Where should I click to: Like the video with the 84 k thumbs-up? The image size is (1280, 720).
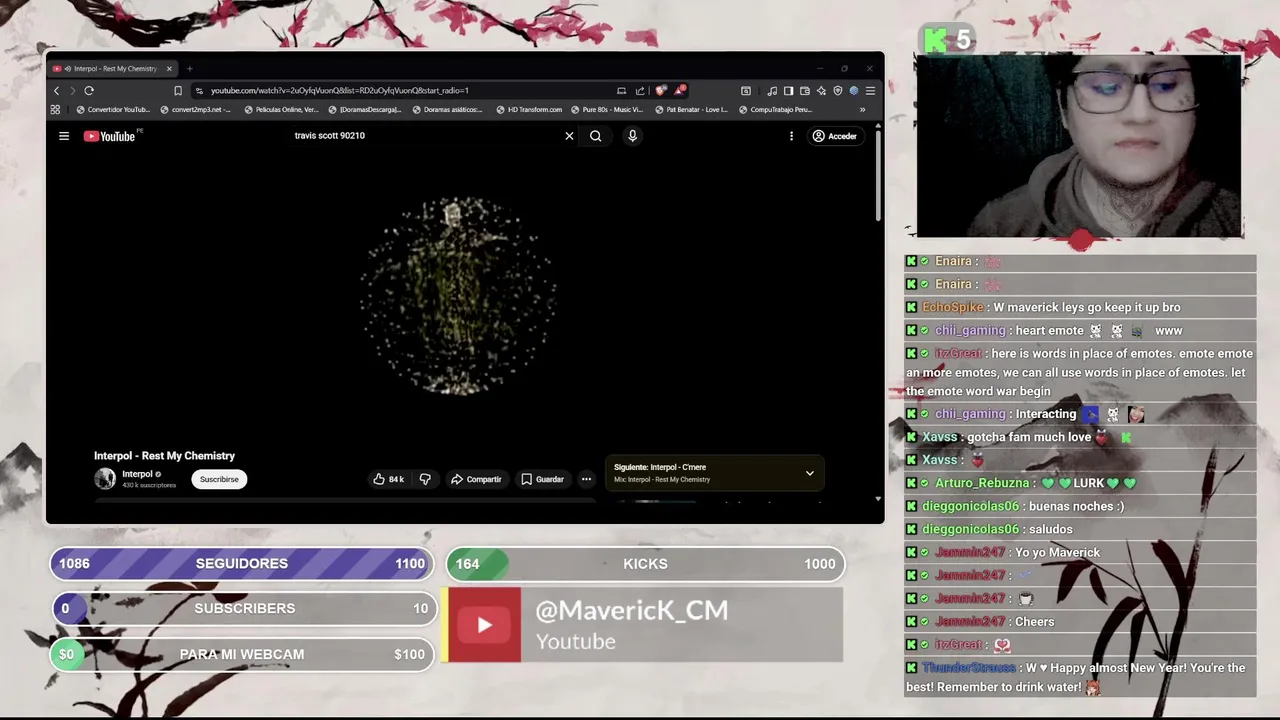coord(388,479)
